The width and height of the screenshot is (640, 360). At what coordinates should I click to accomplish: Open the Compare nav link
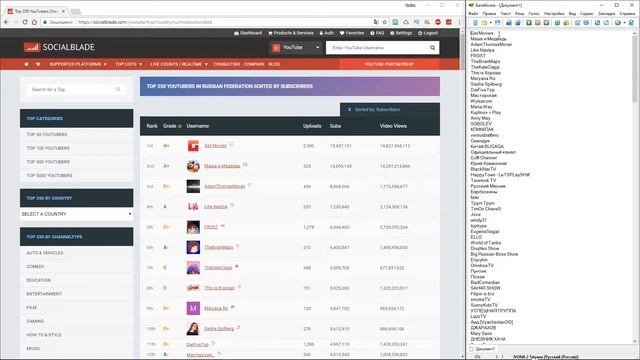(254, 64)
